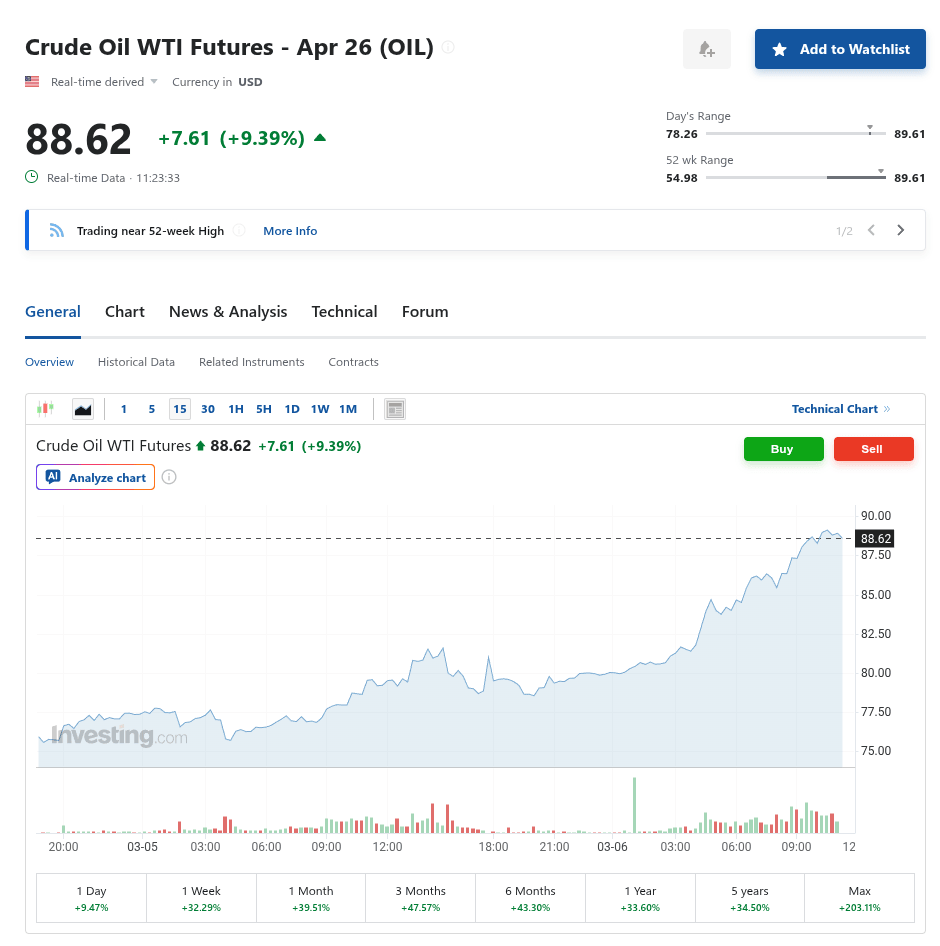Click the real-time clock icon
This screenshot has height=946, width=940.
point(31,177)
